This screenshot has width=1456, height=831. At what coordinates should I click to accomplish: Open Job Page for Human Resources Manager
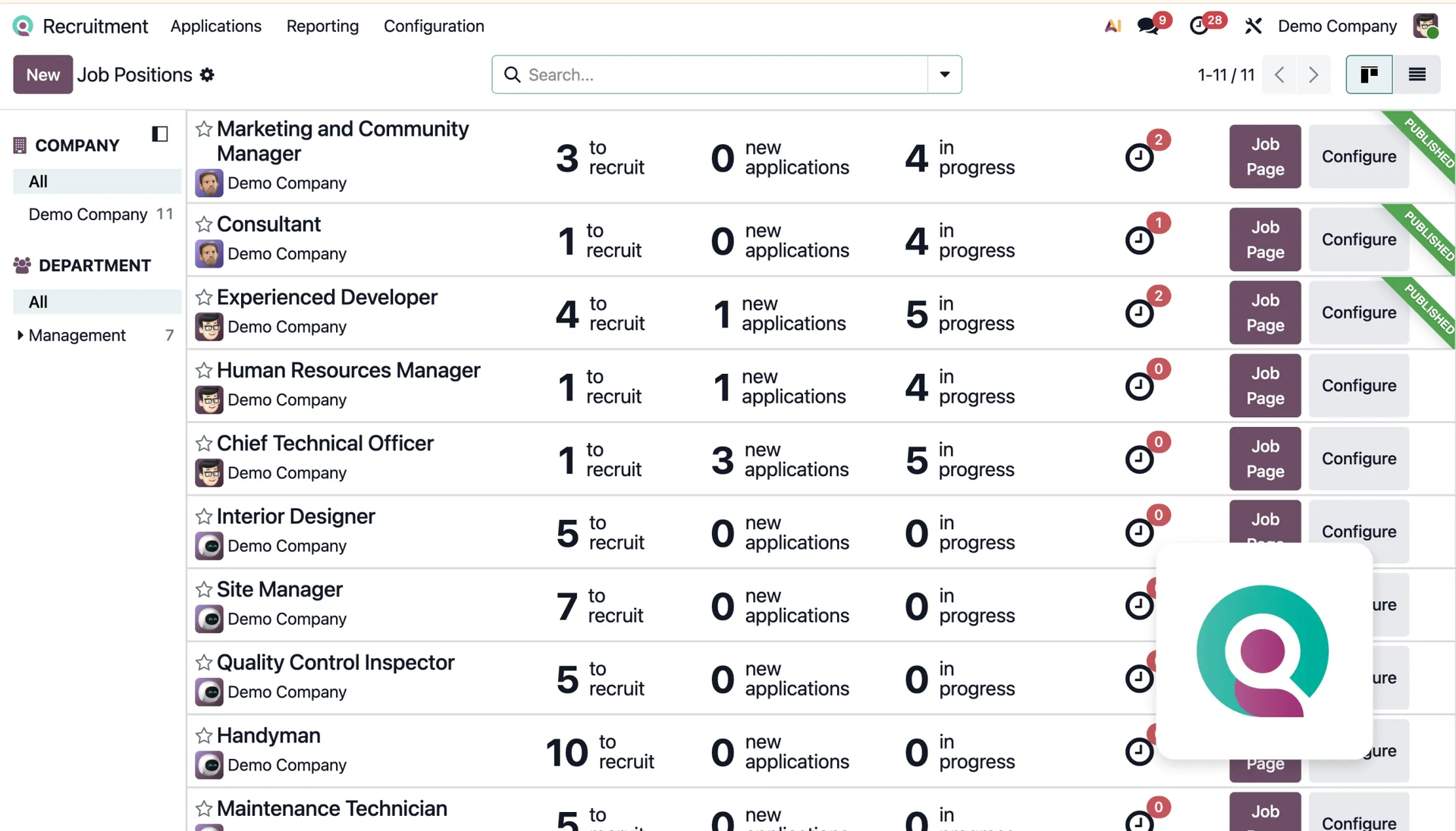point(1265,386)
